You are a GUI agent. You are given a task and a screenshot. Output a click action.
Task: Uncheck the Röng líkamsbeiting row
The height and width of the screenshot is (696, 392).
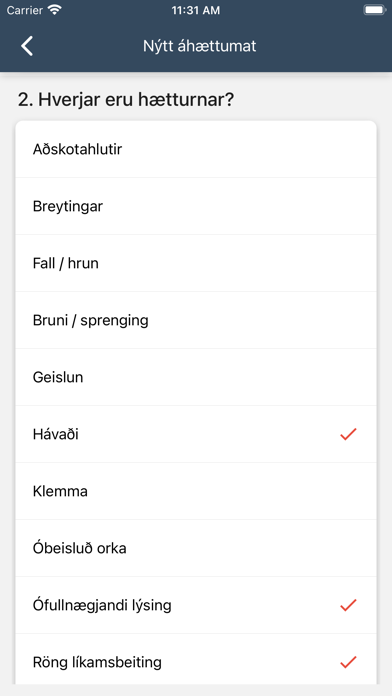196,662
